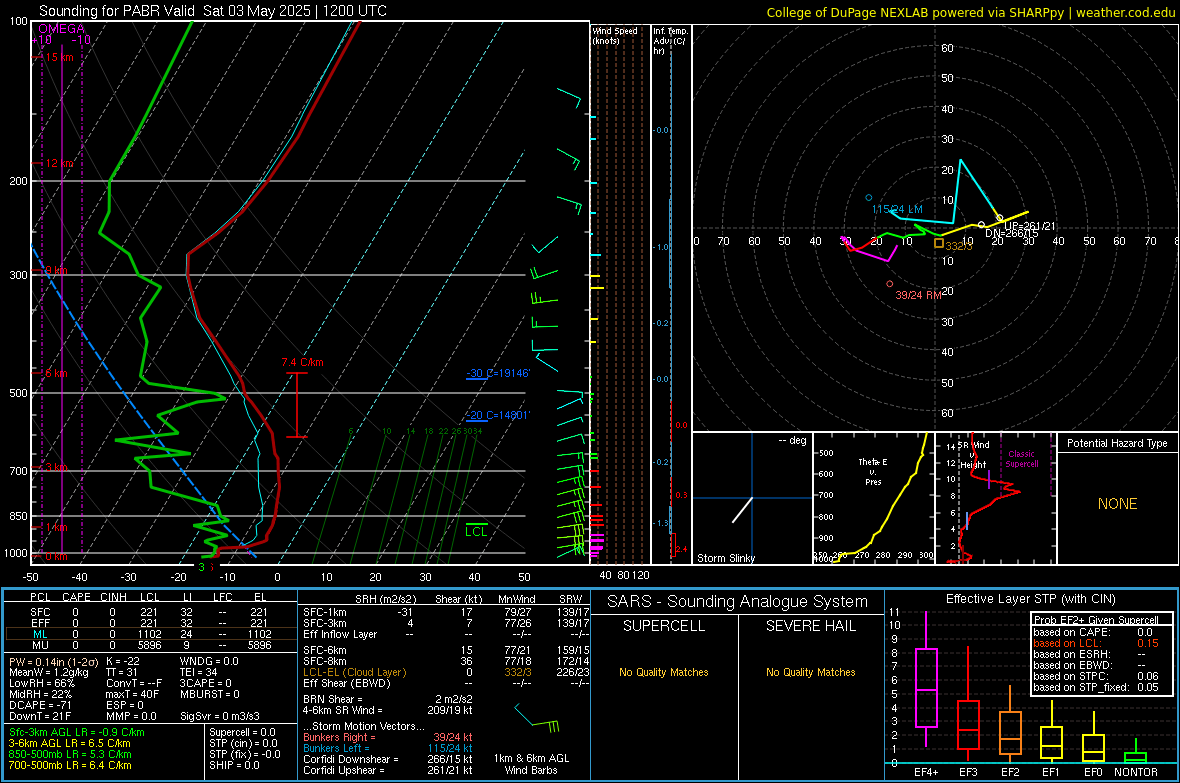Click the -20 C=14801' level label
Image resolution: width=1180 pixels, height=783 pixels.
498,416
